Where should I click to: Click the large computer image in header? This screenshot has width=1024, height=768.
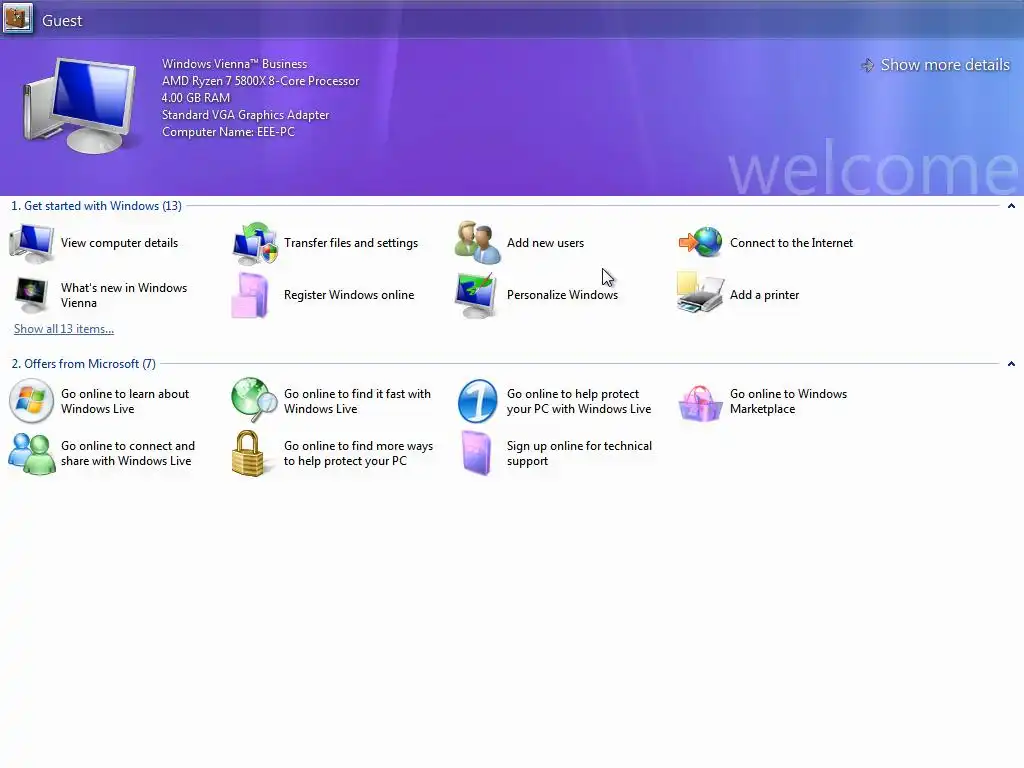pos(81,104)
